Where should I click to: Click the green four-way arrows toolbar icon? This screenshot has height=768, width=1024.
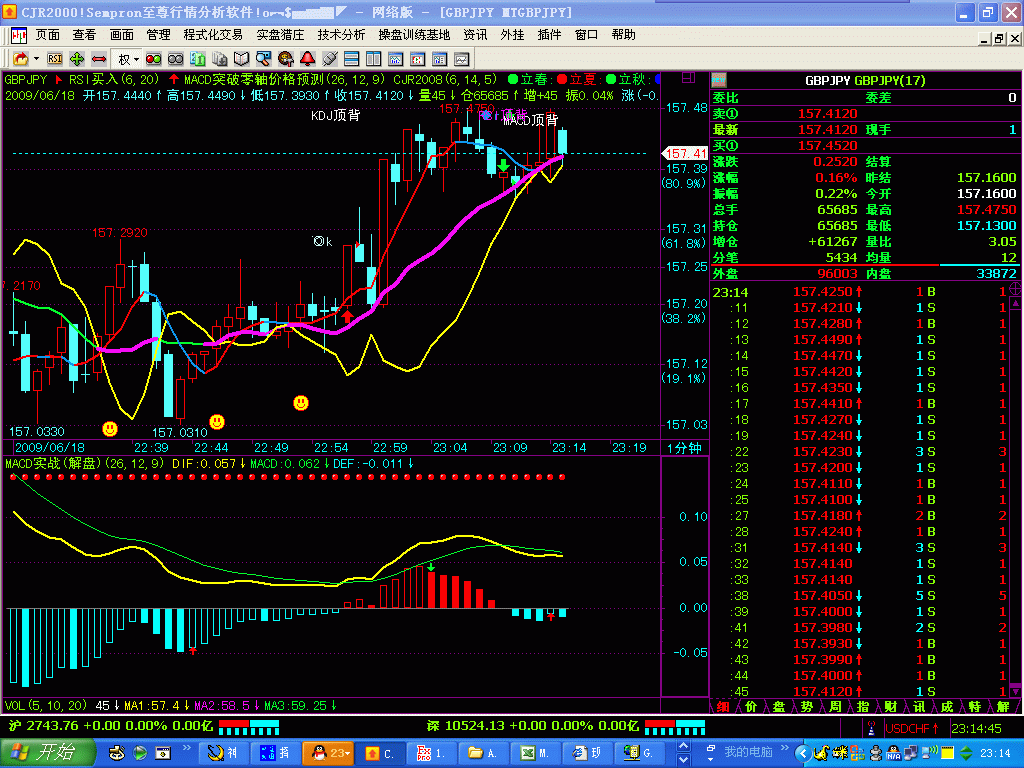coord(77,59)
